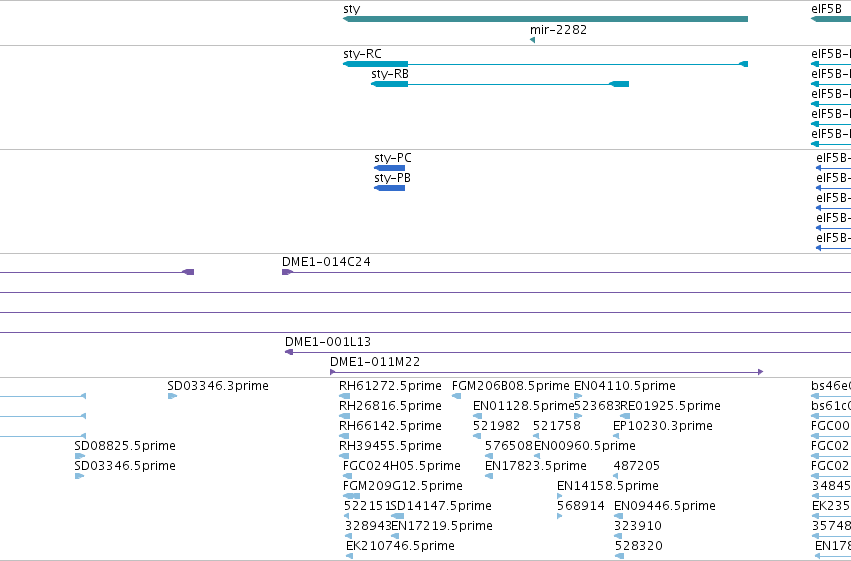Select the DME1-011M22 clone line
Image resolution: width=851 pixels, height=561 pixels.
click(x=547, y=372)
